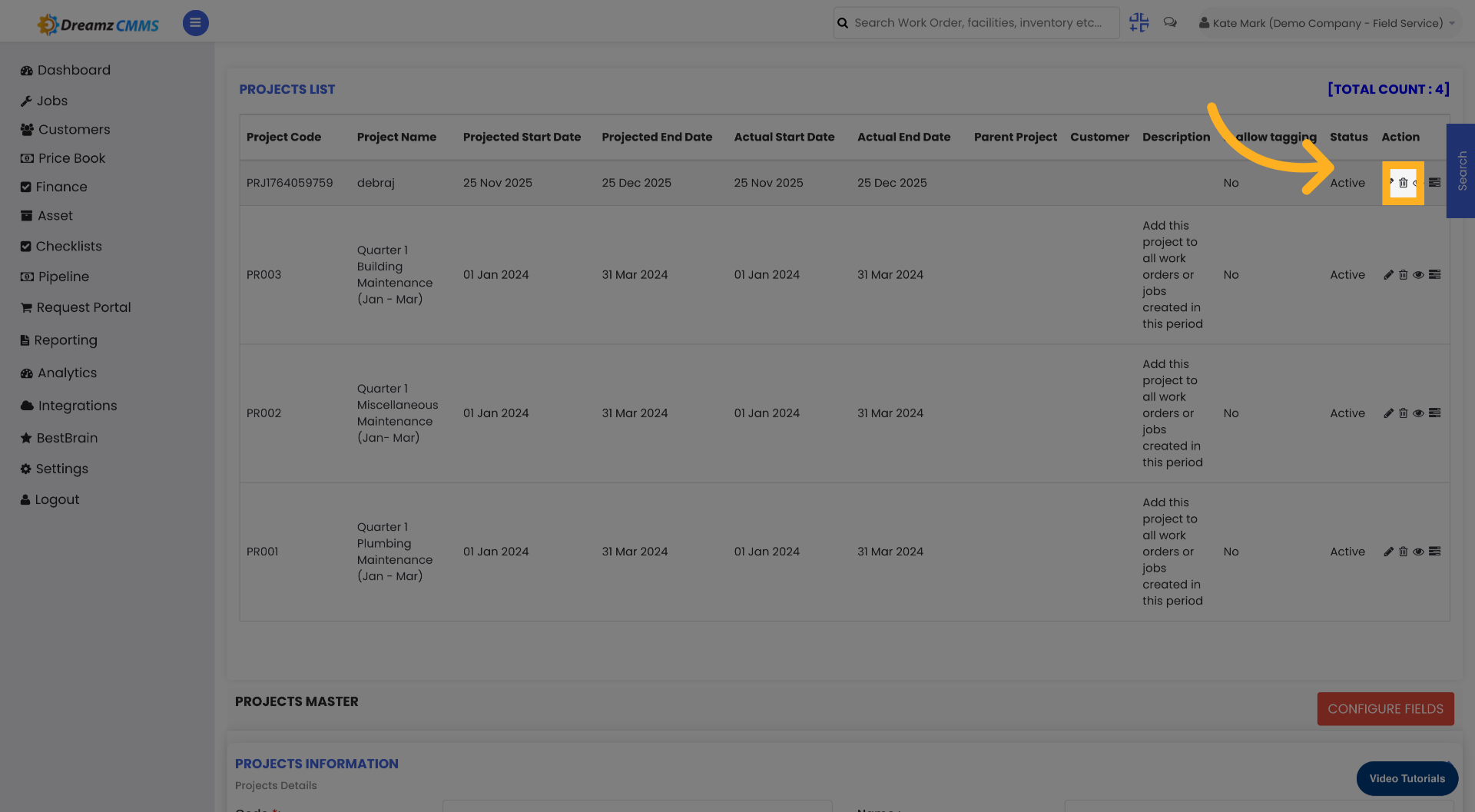Collapse the sidebar via the hamburger button
Viewport: 1475px width, 812px height.
tap(195, 23)
